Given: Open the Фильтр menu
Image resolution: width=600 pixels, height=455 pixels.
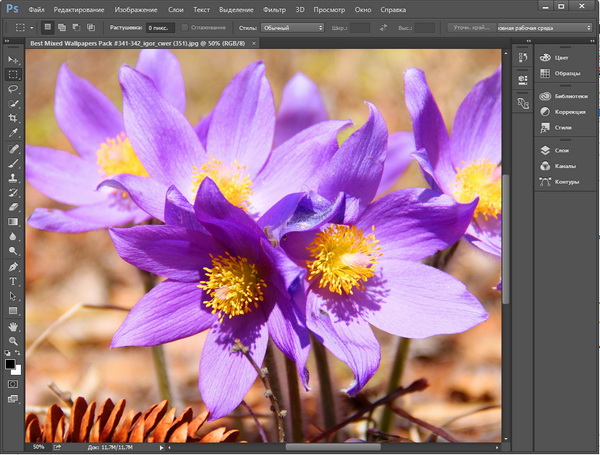Looking at the screenshot, I should tap(274, 9).
